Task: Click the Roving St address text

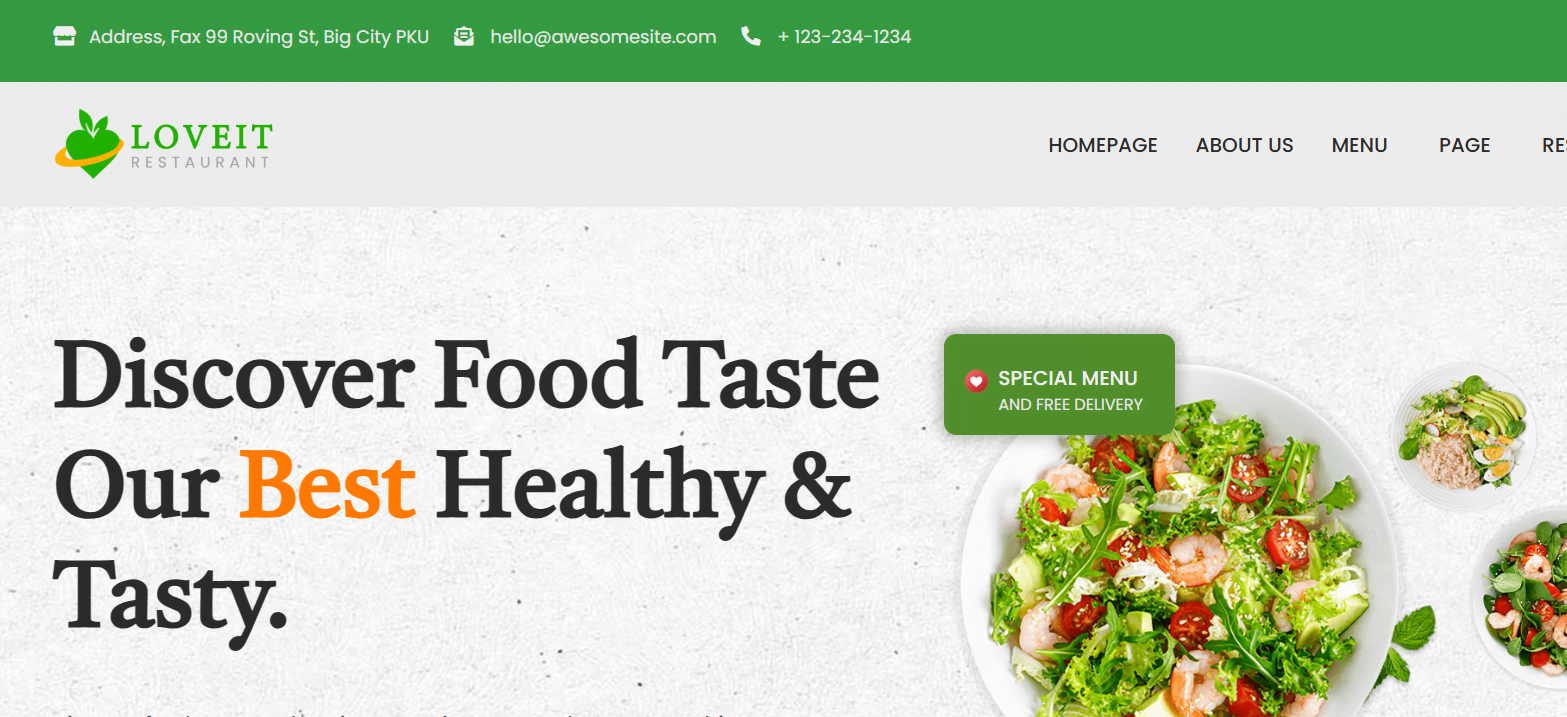Action: (259, 37)
